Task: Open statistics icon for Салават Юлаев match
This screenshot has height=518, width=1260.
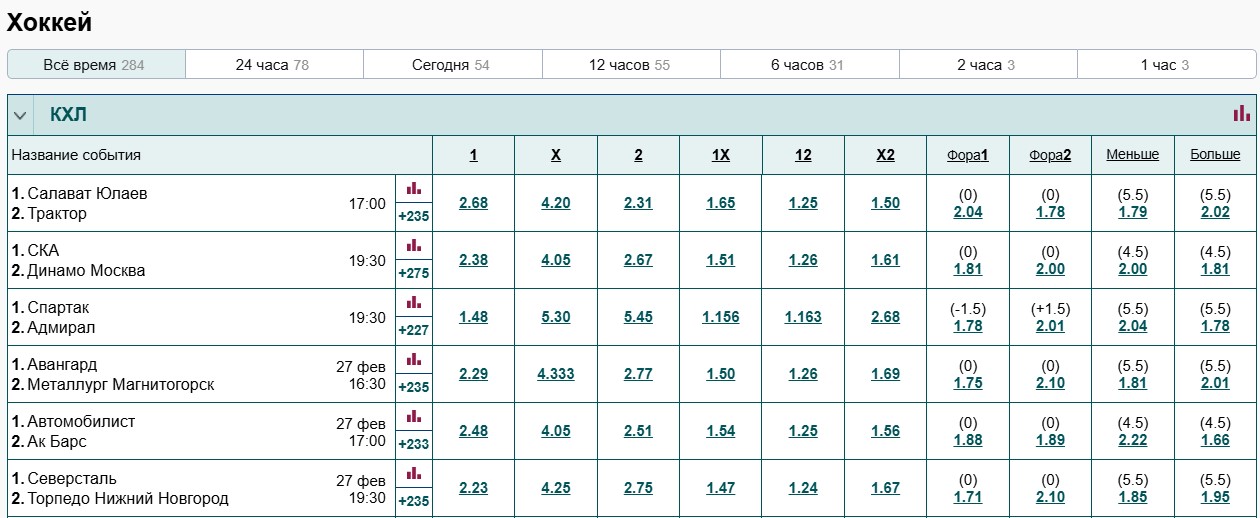Action: [414, 188]
